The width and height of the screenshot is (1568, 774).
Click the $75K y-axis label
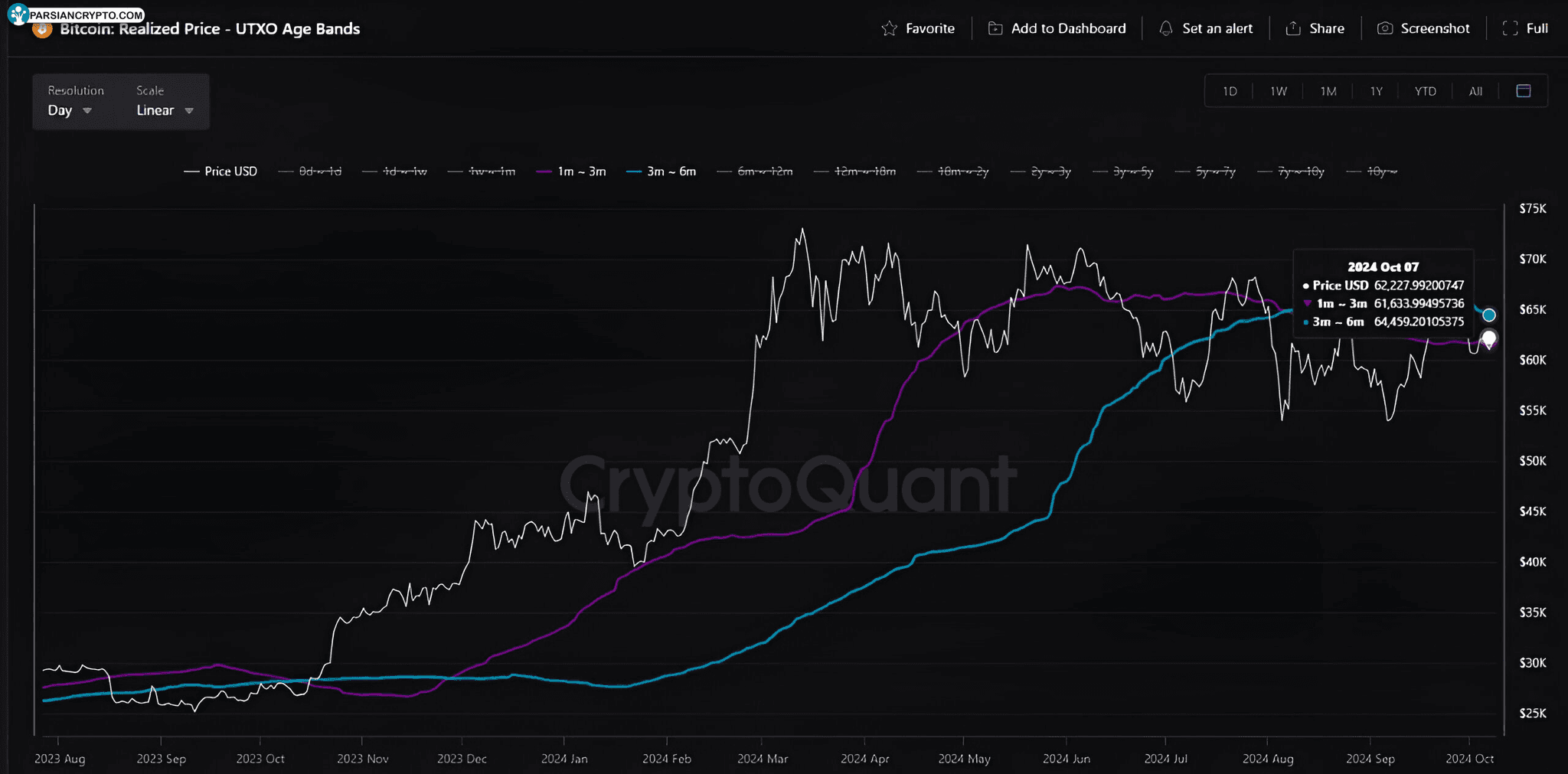[x=1533, y=209]
